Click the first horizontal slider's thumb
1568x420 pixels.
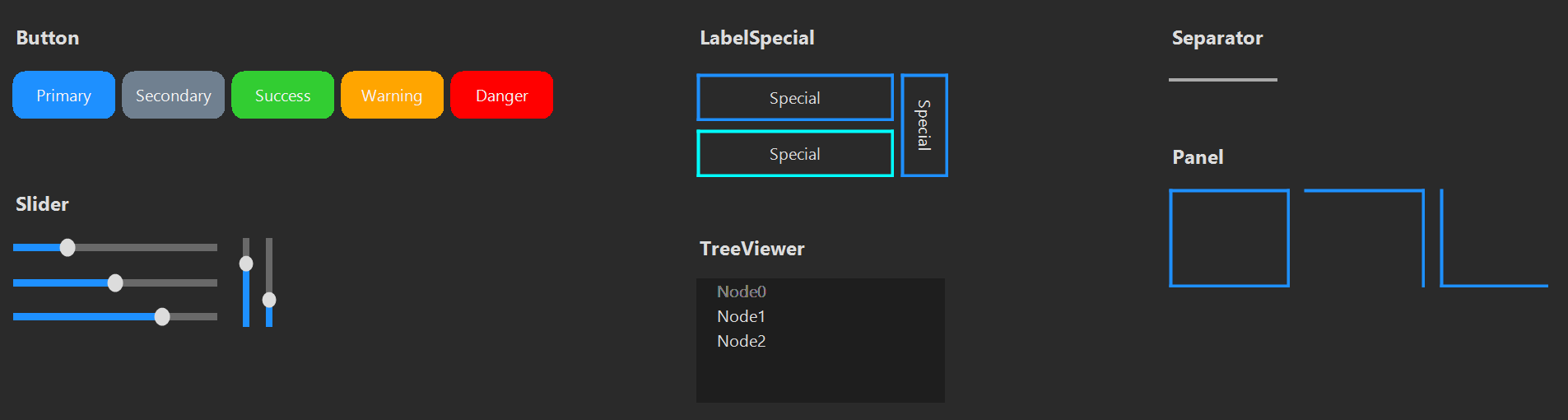pyautogui.click(x=67, y=247)
